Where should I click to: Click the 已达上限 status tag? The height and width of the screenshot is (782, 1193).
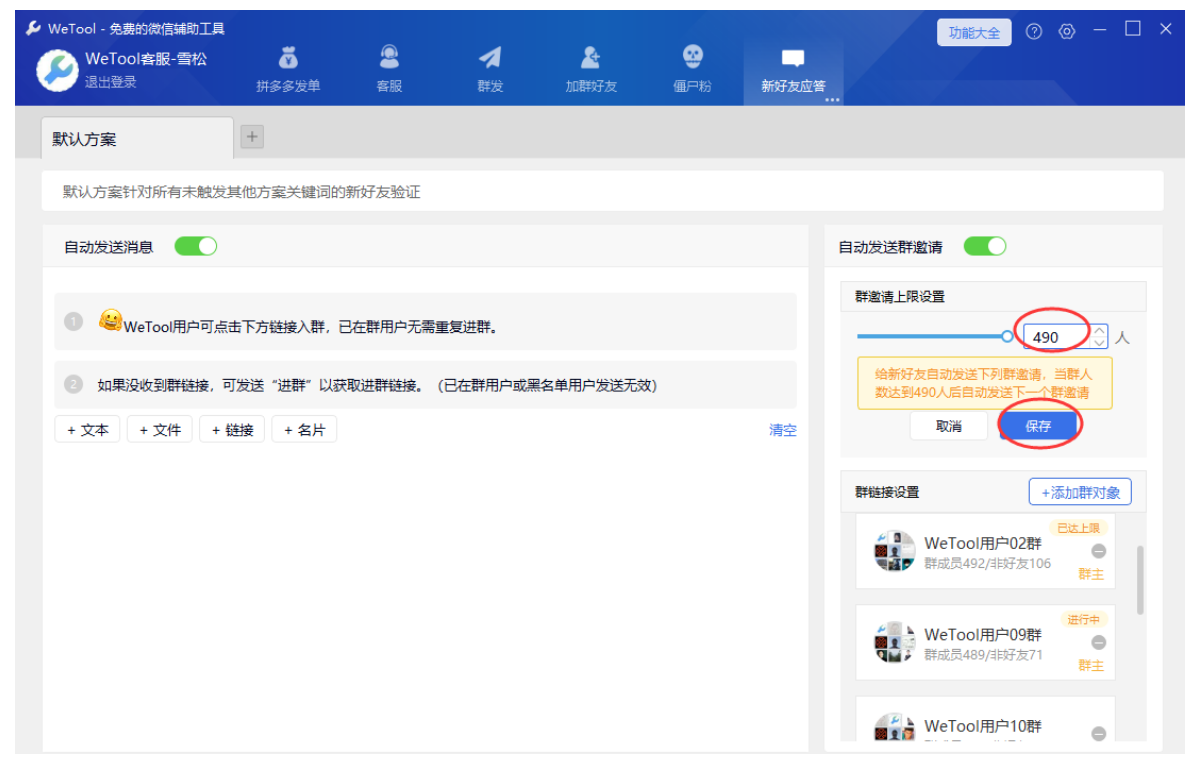tap(1078, 528)
